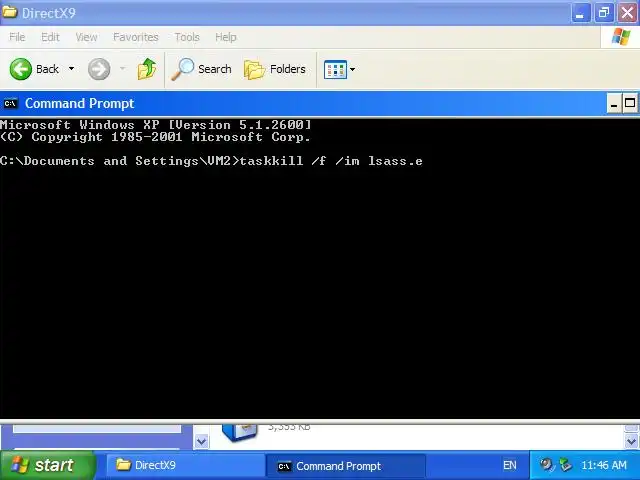Open the Start menu
Image resolution: width=640 pixels, height=480 pixels.
pos(48,465)
